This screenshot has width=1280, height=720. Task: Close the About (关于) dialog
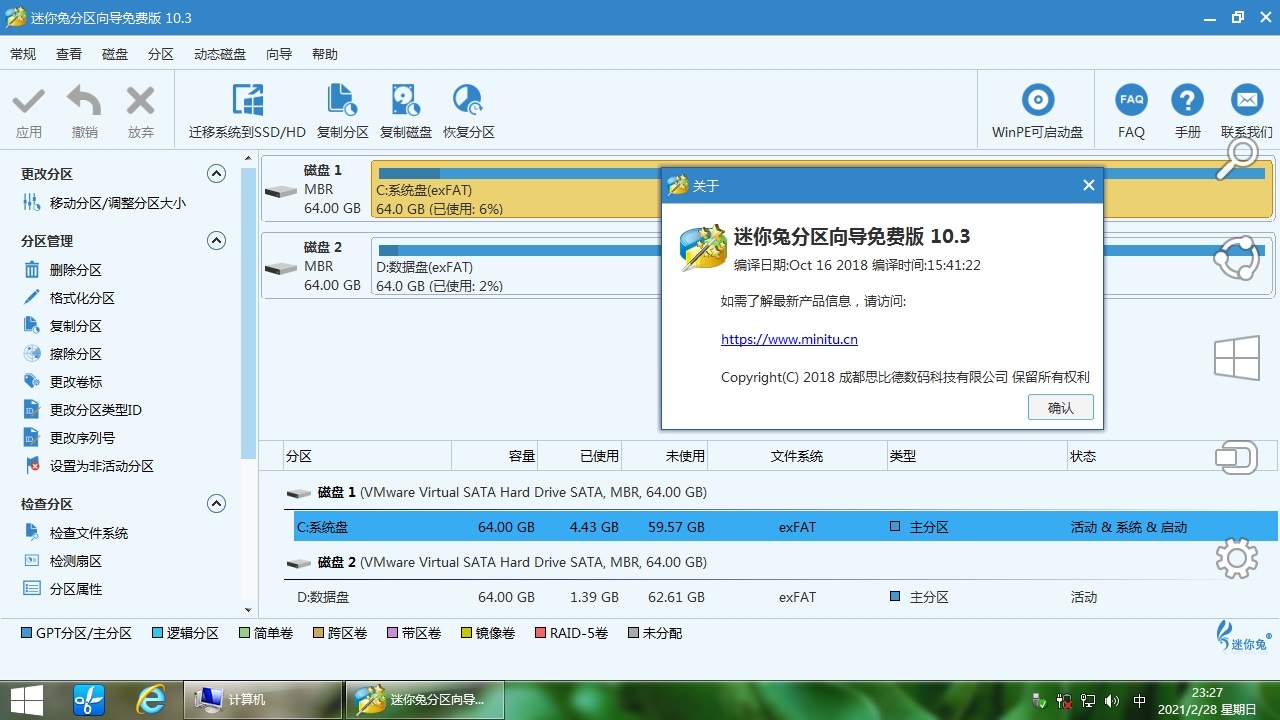coord(1088,185)
